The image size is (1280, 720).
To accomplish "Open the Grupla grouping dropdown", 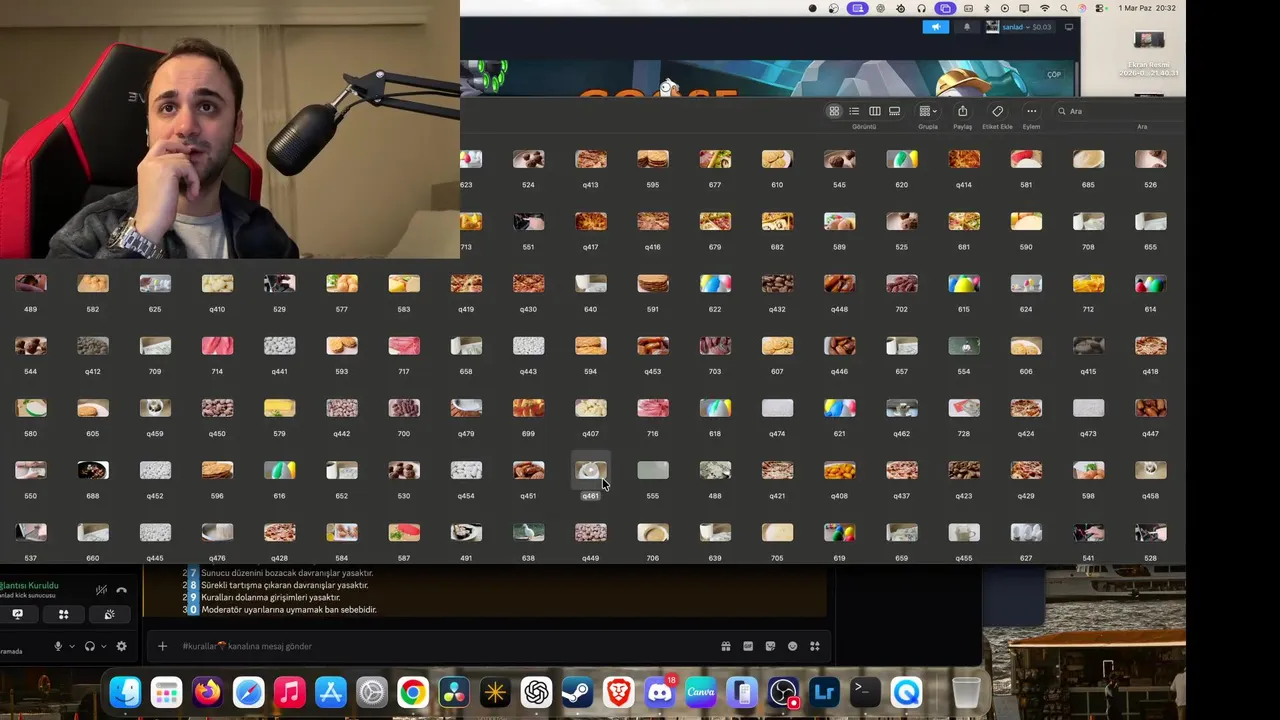I will click(928, 111).
